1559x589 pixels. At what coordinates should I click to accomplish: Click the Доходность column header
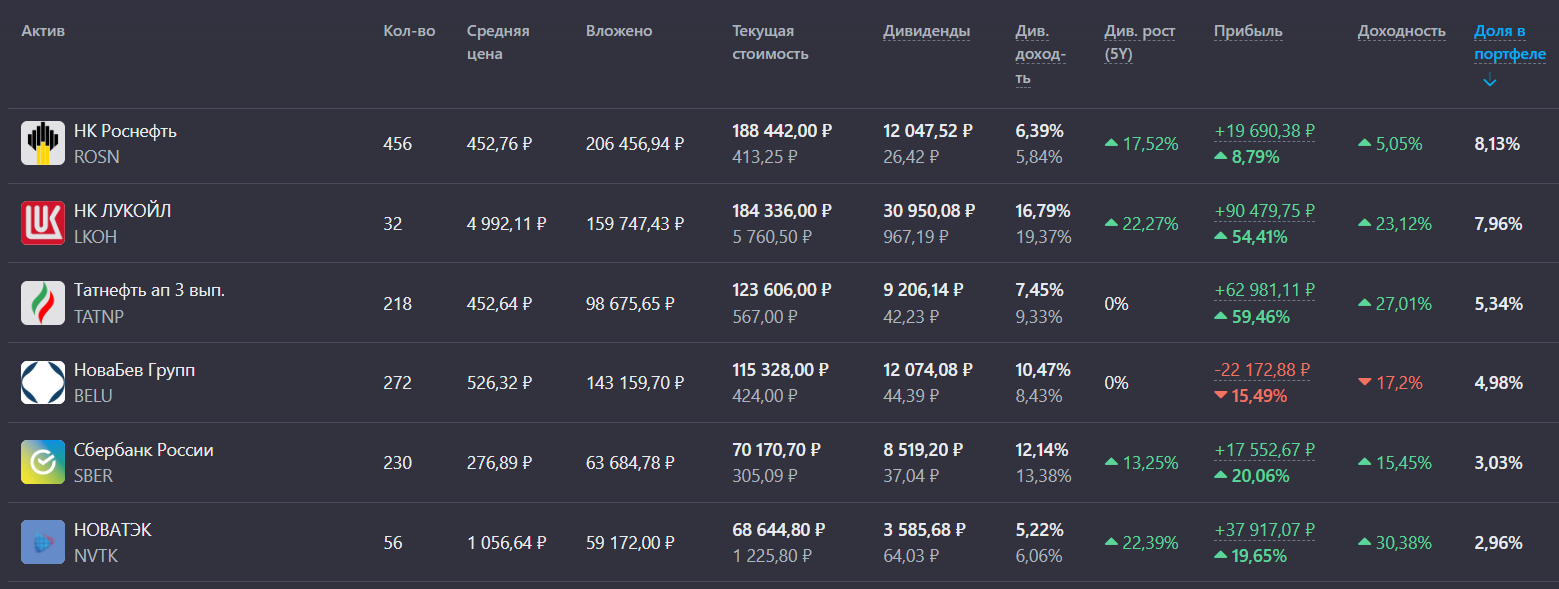tap(1401, 31)
